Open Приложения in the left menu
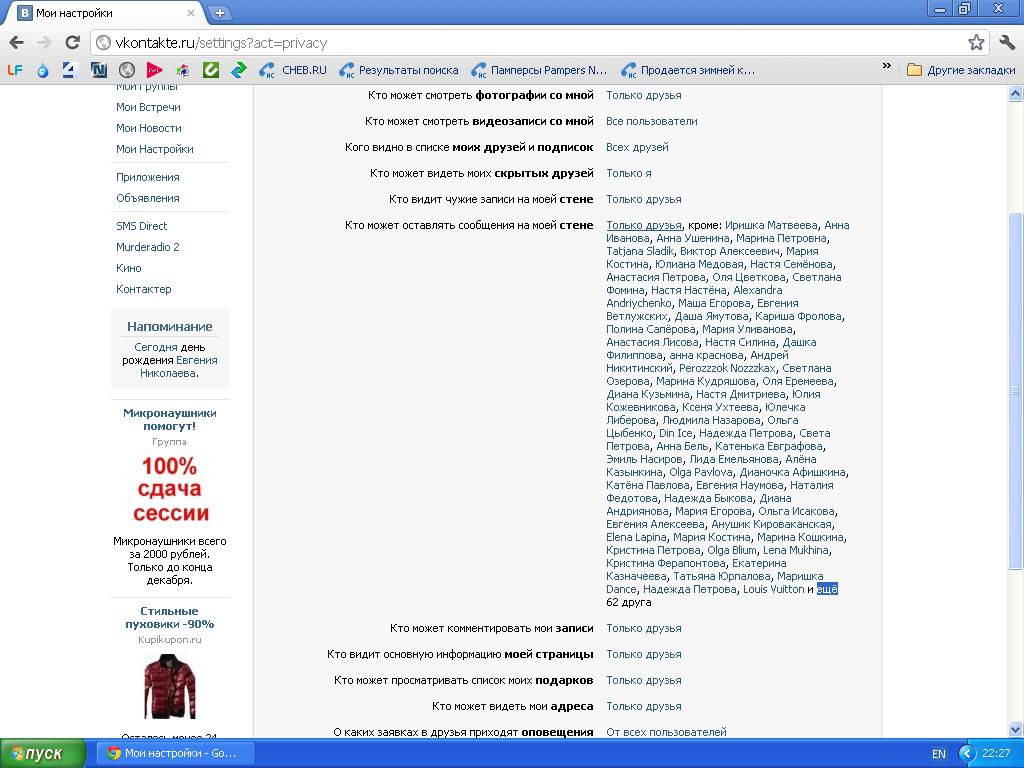 click(147, 177)
